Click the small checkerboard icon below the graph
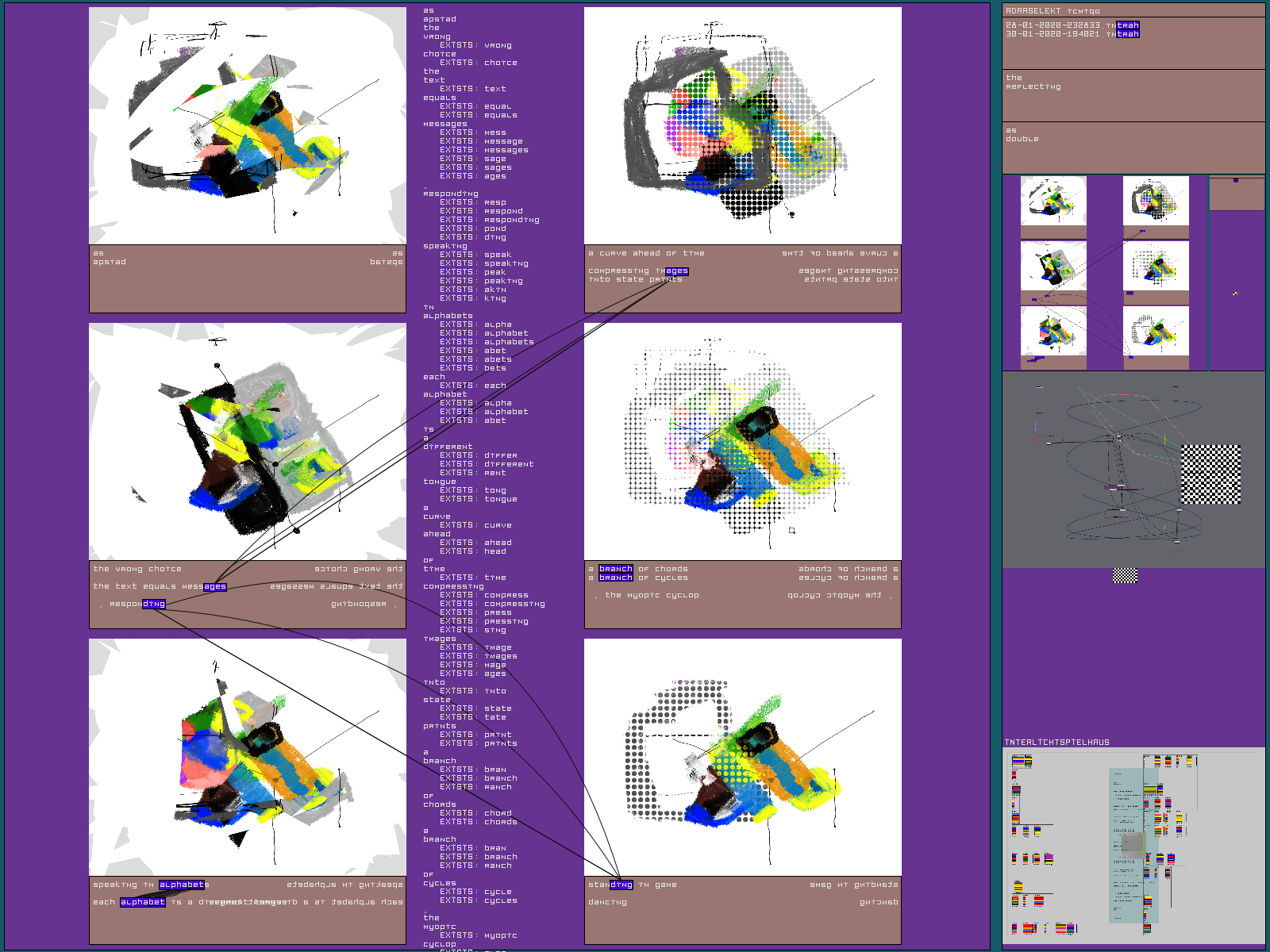Image resolution: width=1270 pixels, height=952 pixels. 1125,575
